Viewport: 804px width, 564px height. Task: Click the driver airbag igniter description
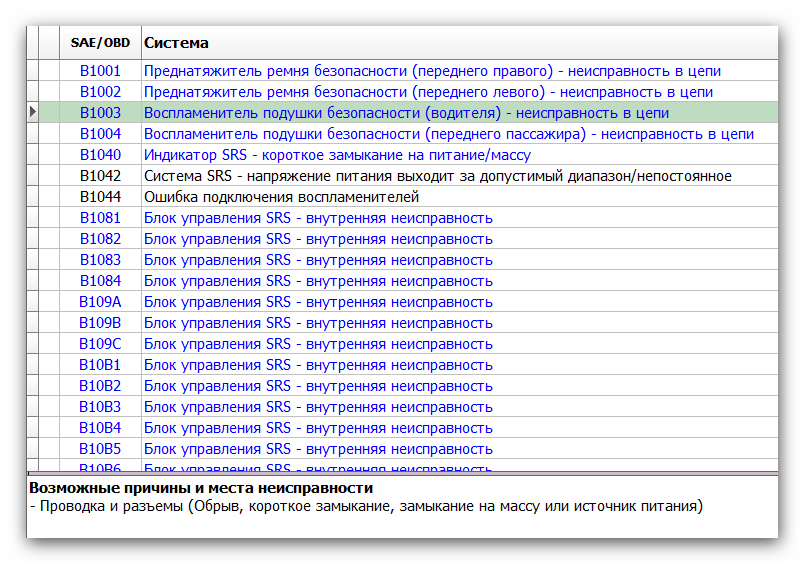pos(406,113)
